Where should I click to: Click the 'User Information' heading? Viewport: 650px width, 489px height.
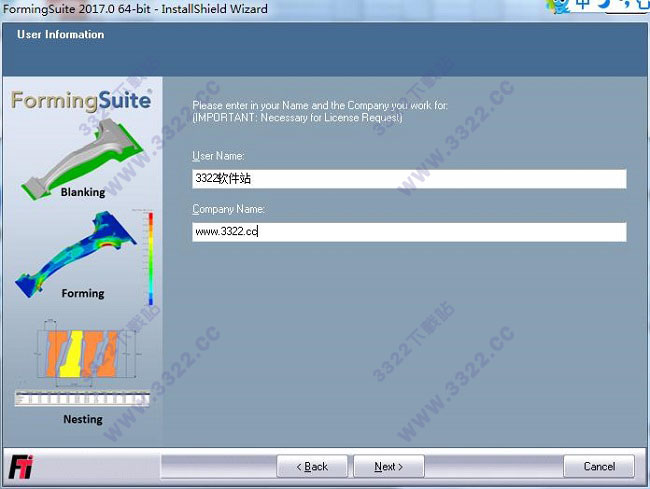pyautogui.click(x=61, y=34)
